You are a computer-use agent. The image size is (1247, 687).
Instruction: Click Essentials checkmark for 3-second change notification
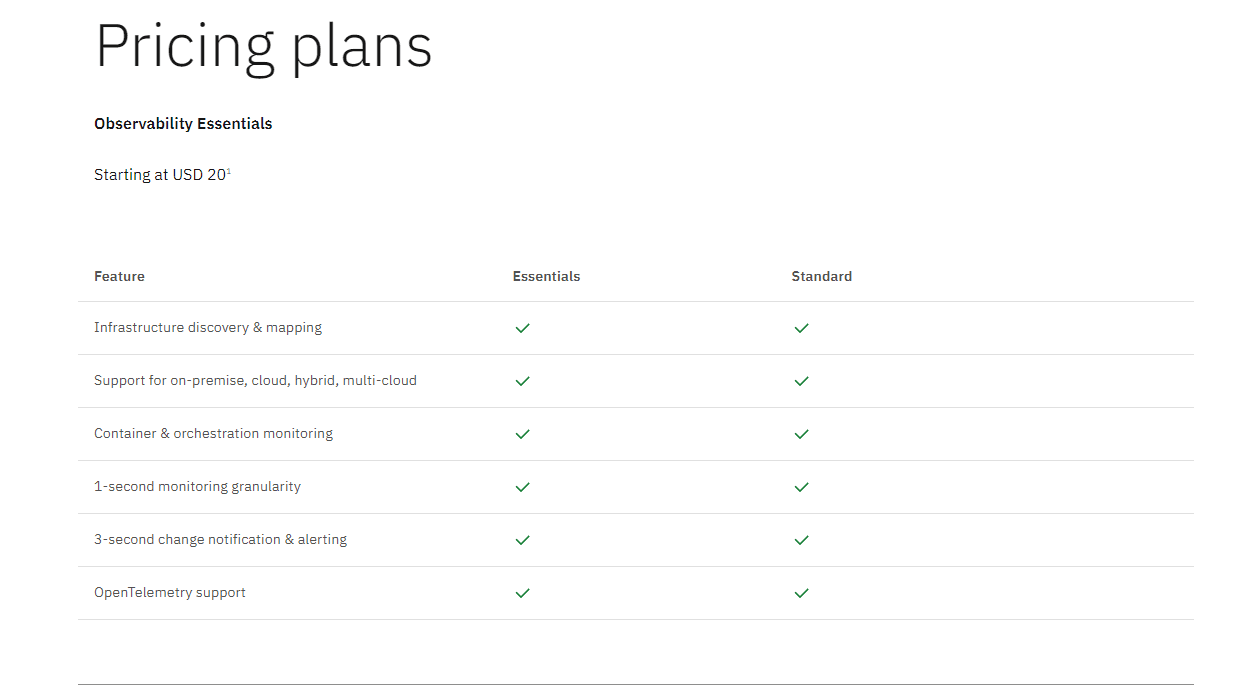coord(522,540)
